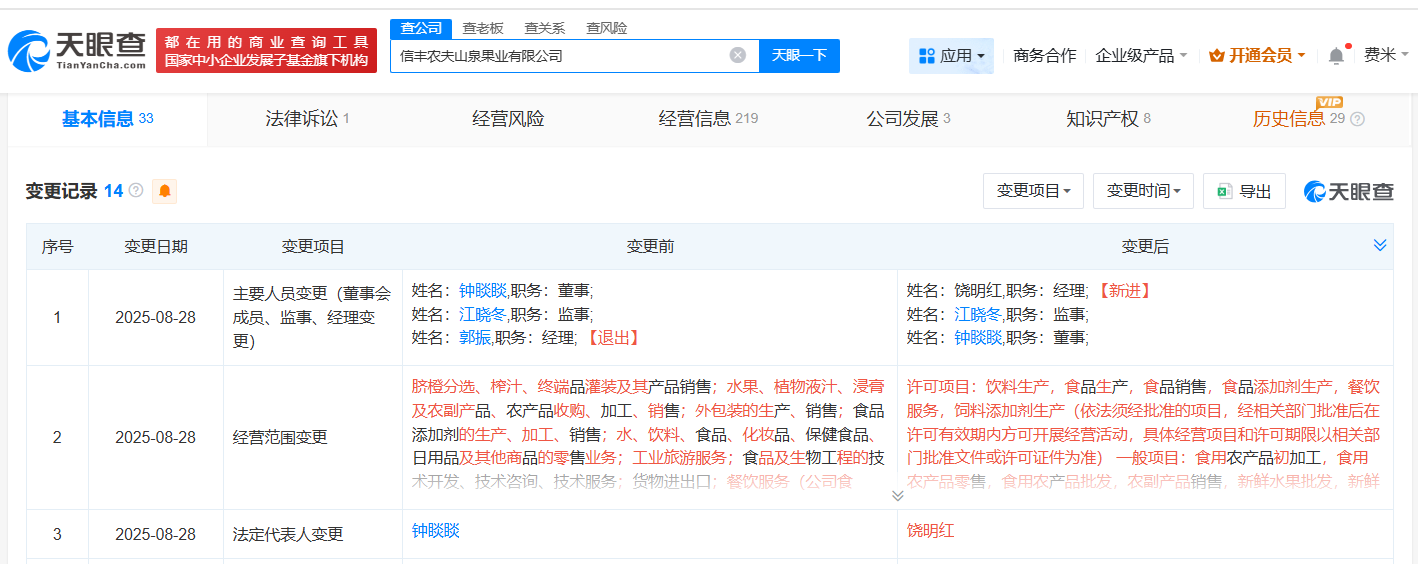Click into the company search input field

tap(559, 56)
